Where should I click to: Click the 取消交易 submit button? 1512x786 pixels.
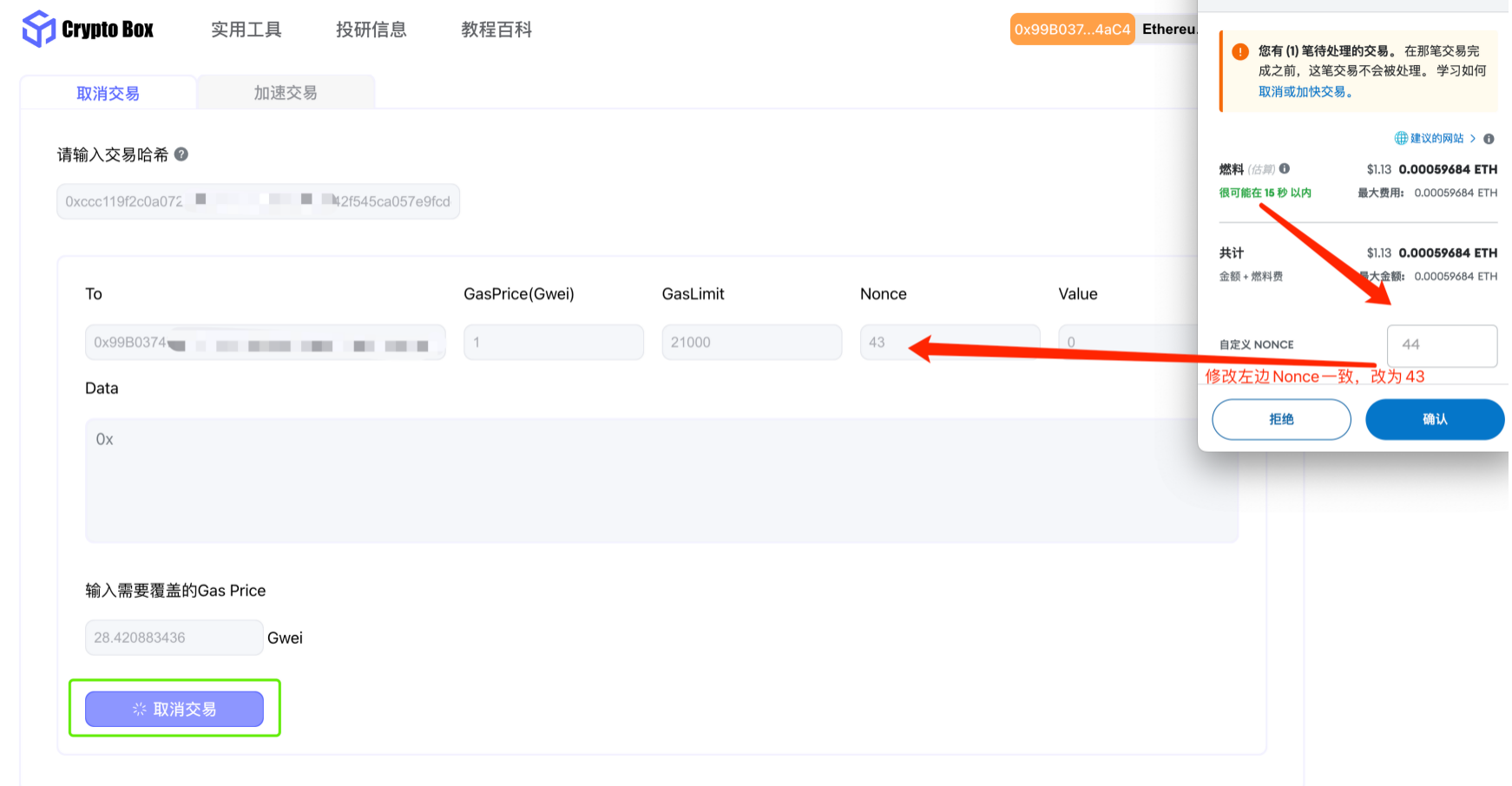click(x=174, y=709)
